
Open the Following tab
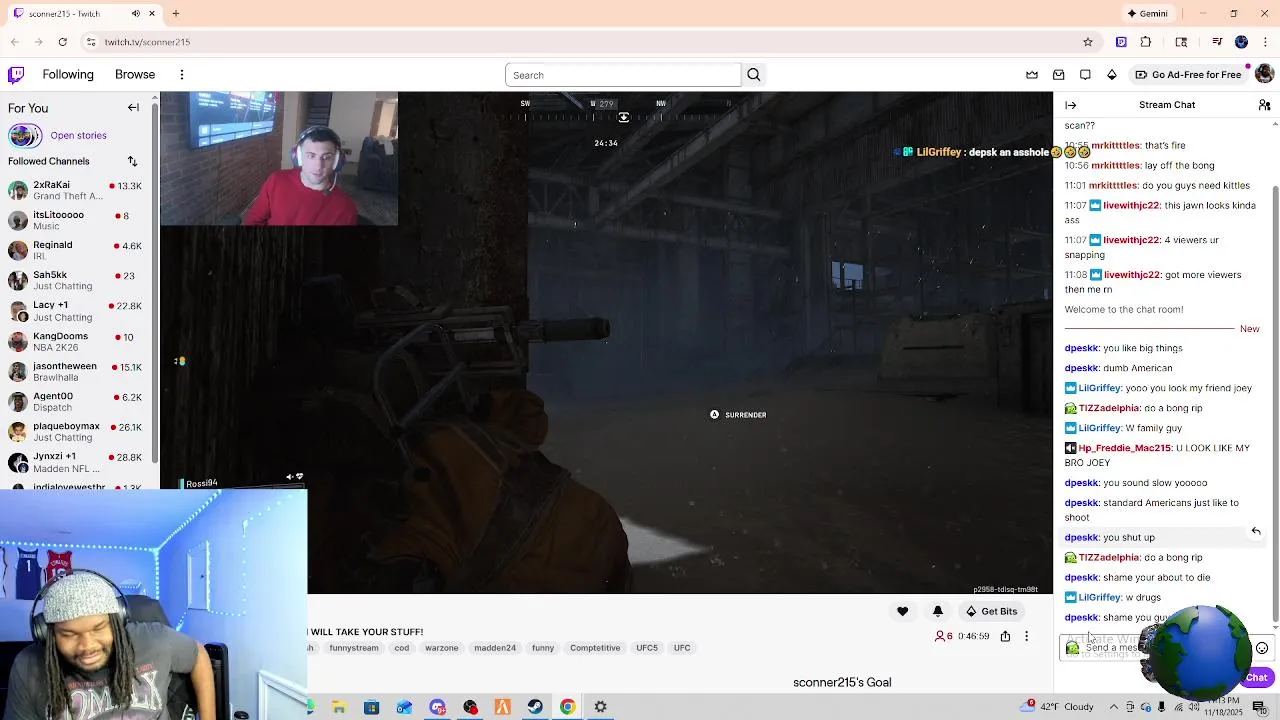(x=68, y=75)
